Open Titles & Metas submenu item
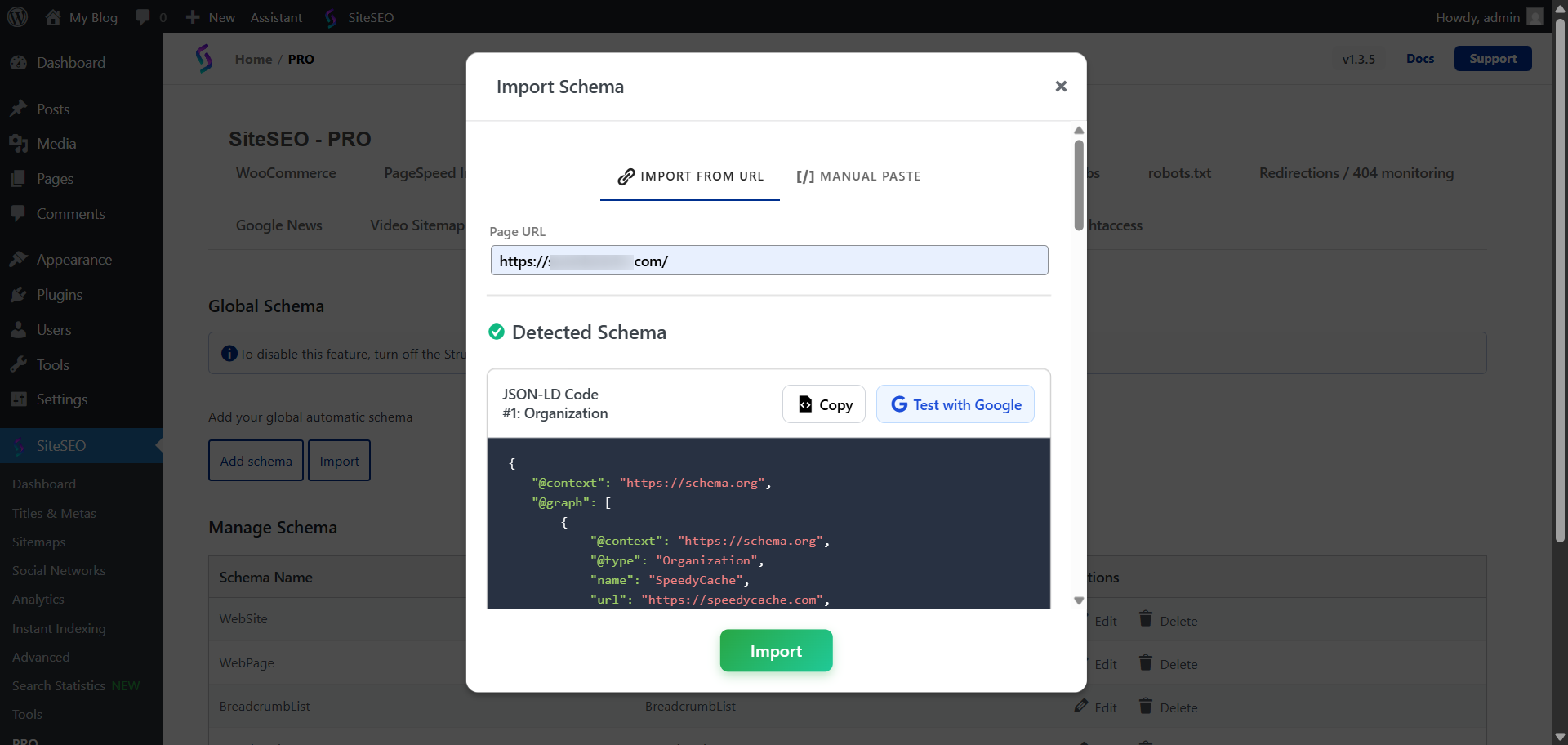The width and height of the screenshot is (1568, 745). click(x=54, y=513)
